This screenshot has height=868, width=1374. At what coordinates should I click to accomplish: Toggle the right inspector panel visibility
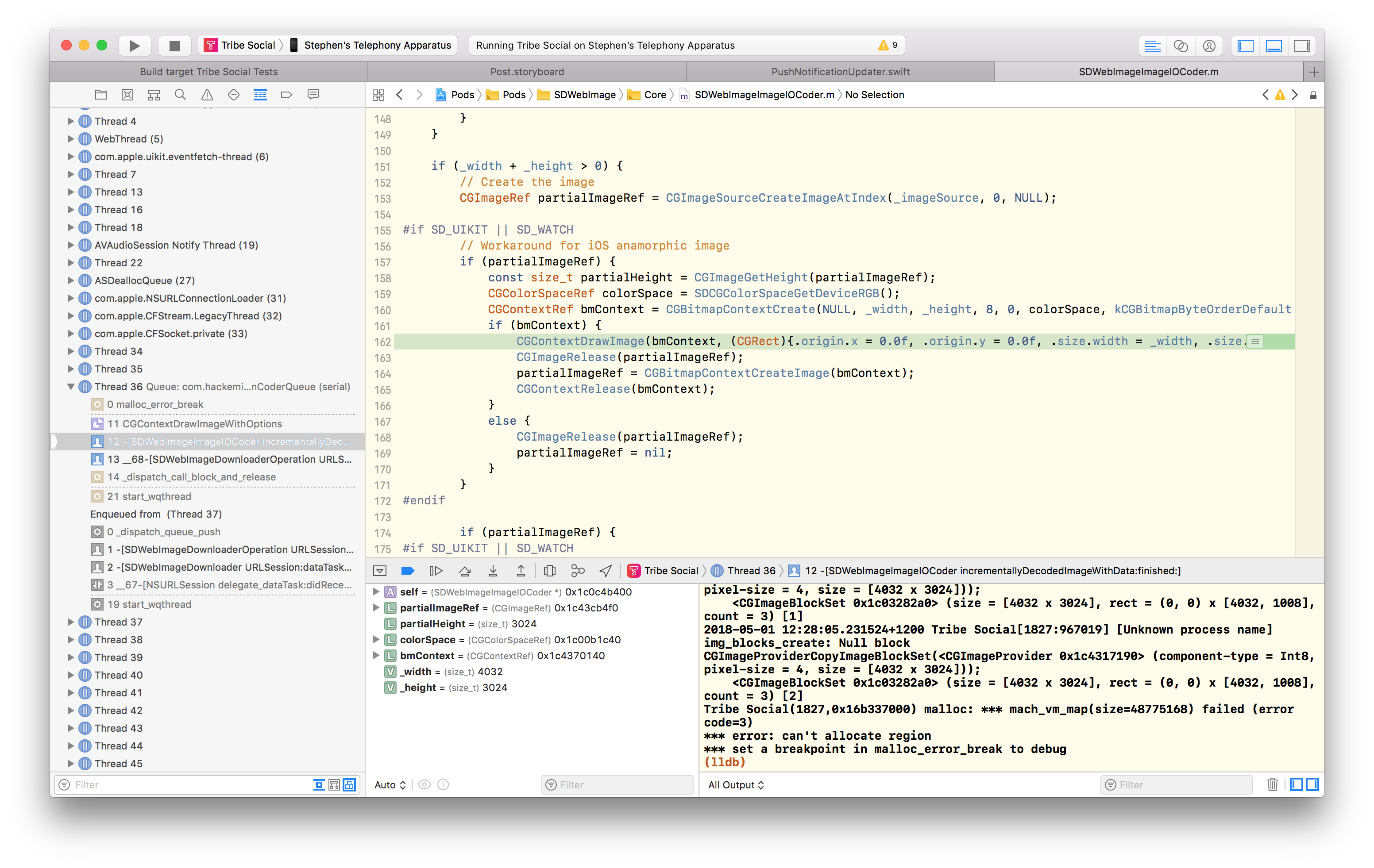point(1301,46)
